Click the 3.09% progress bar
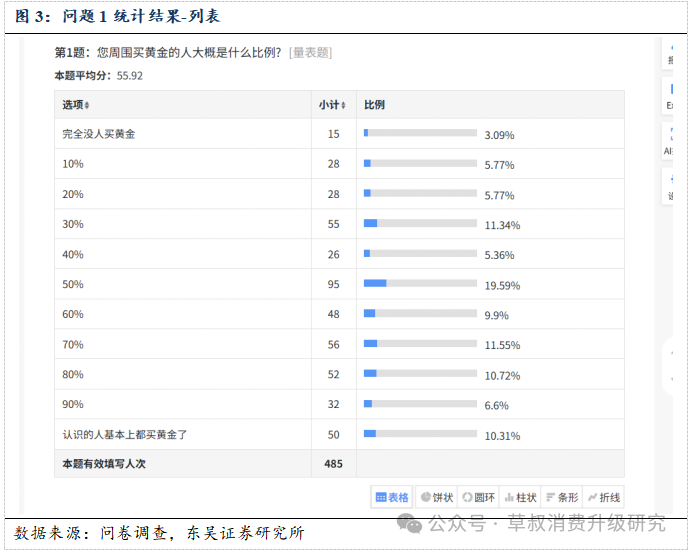The image size is (688, 551). pyautogui.click(x=420, y=133)
